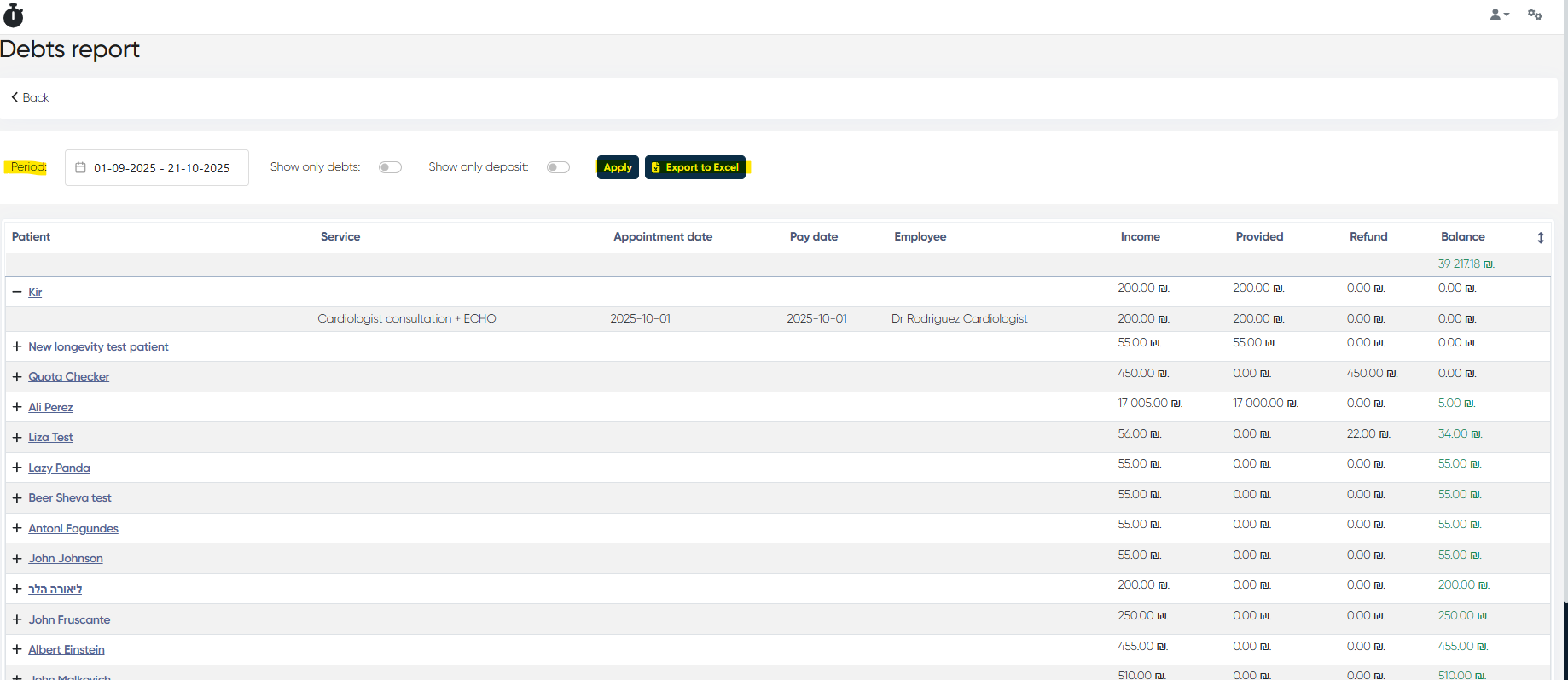
Task: Click the back chevron arrow icon
Action: click(x=15, y=97)
